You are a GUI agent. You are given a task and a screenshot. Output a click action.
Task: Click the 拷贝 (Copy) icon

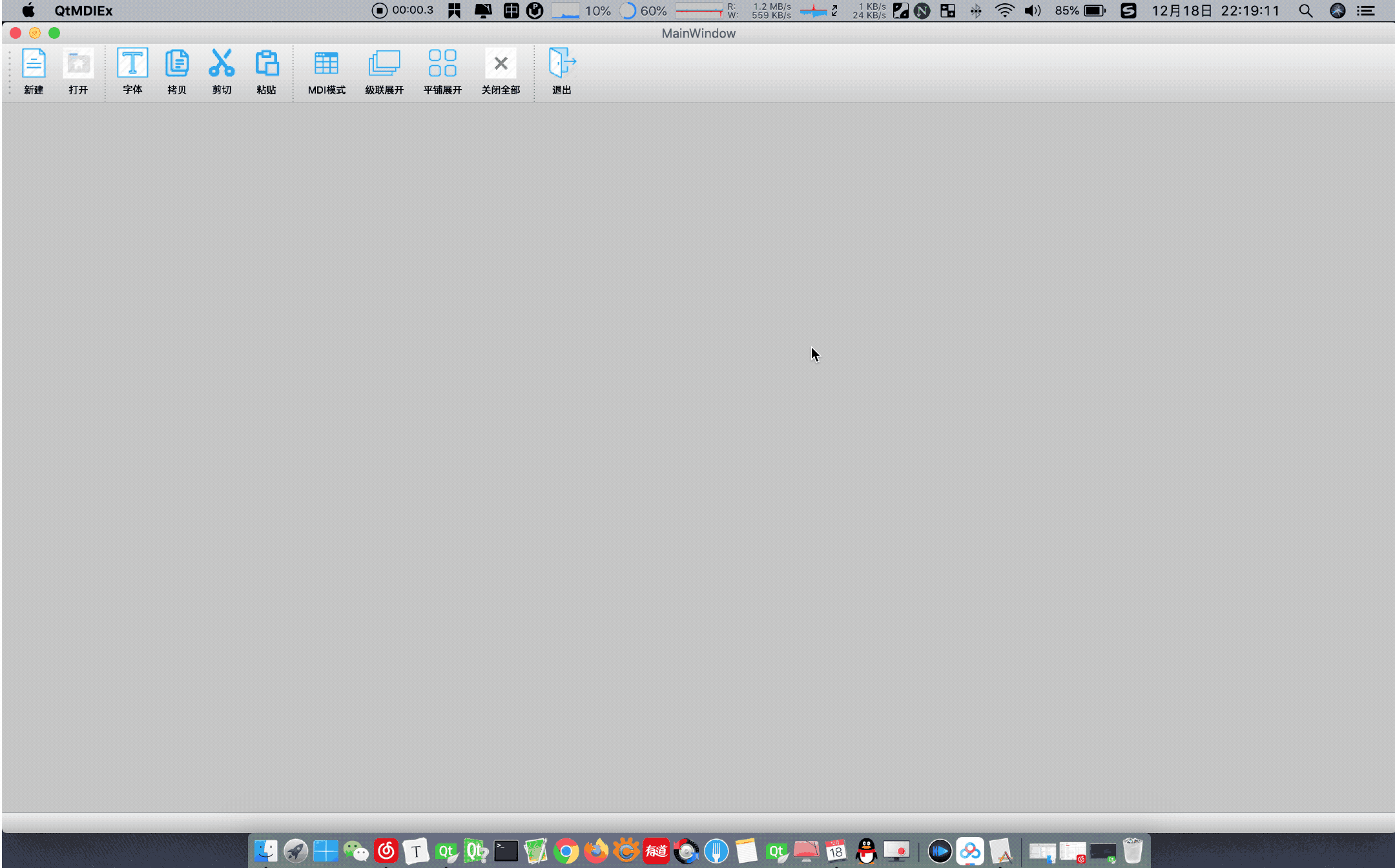point(176,63)
